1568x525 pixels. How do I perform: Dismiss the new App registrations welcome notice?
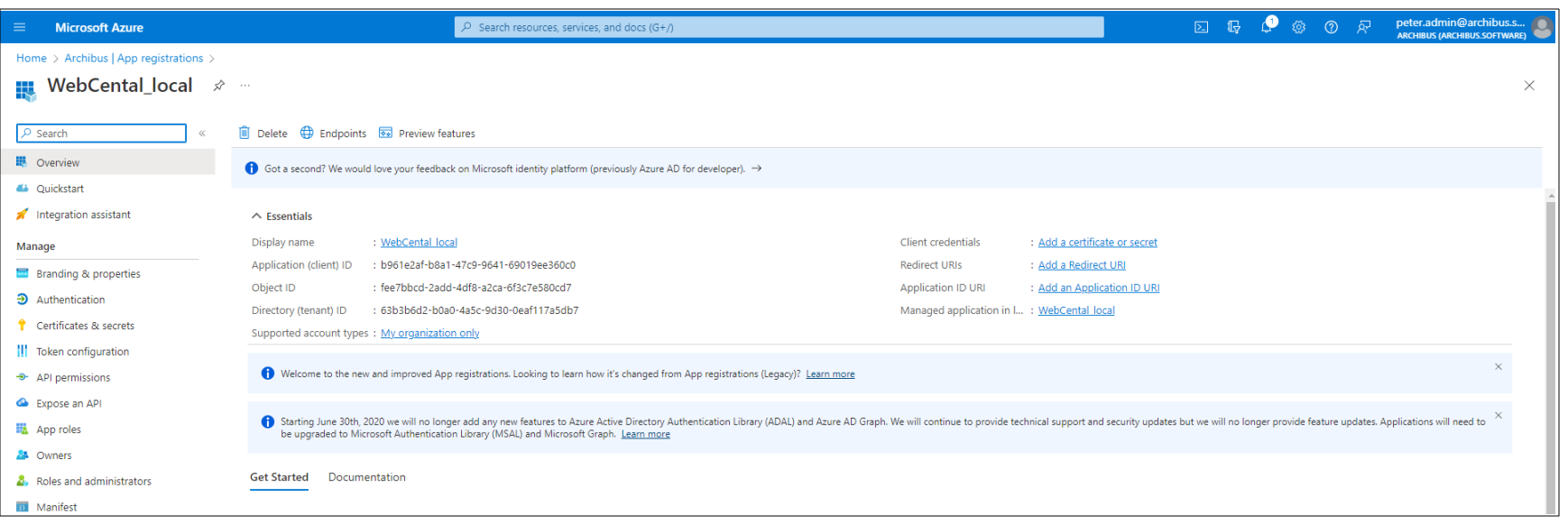pos(1498,367)
